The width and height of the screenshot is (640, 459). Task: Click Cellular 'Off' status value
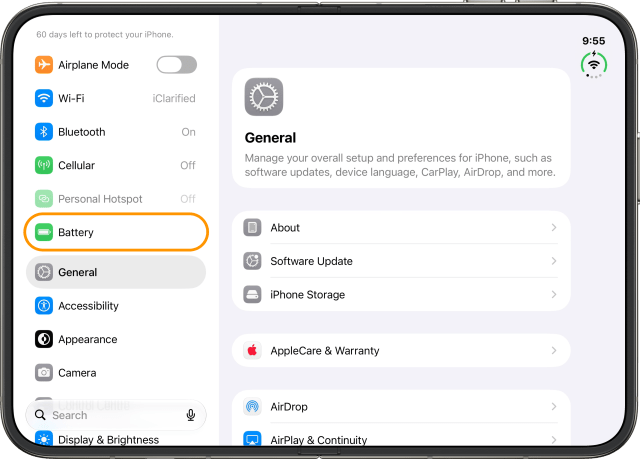coord(188,165)
